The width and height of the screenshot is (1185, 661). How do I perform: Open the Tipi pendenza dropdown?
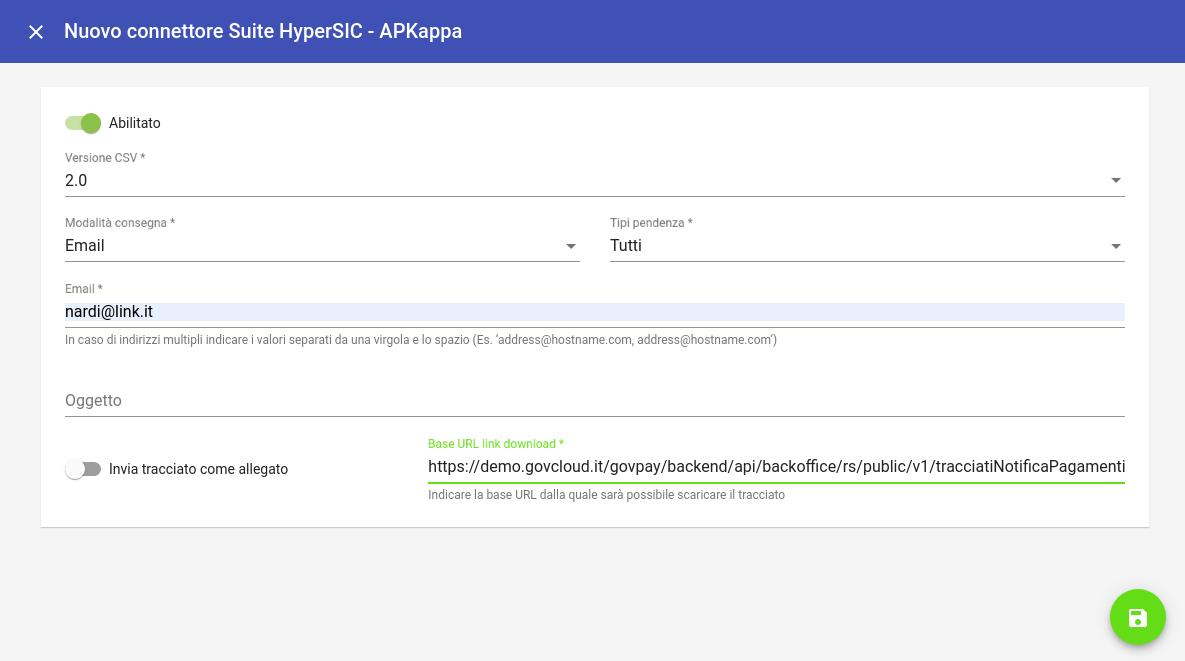[867, 246]
